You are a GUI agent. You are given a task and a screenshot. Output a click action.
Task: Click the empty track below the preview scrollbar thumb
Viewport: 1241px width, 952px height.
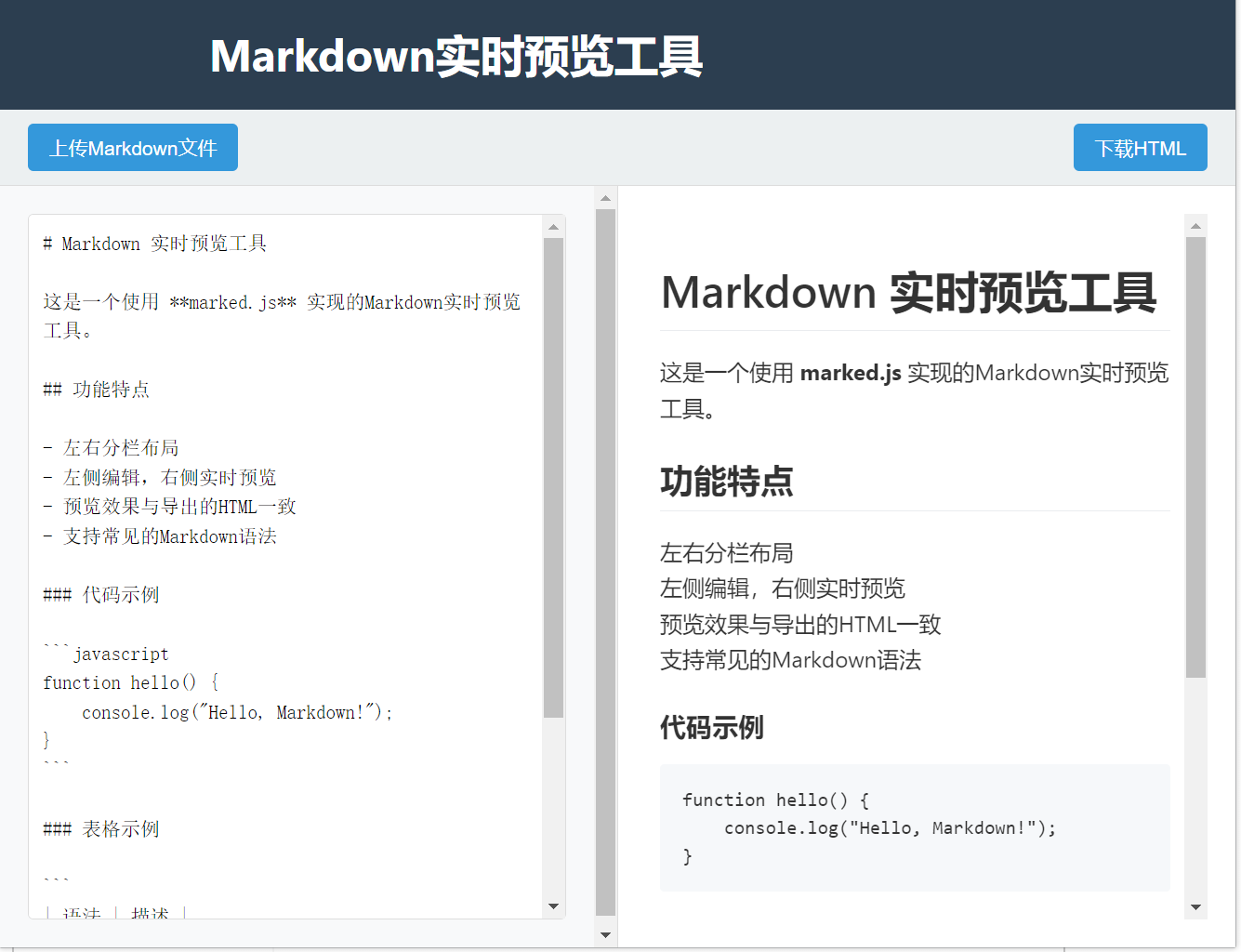click(1195, 790)
